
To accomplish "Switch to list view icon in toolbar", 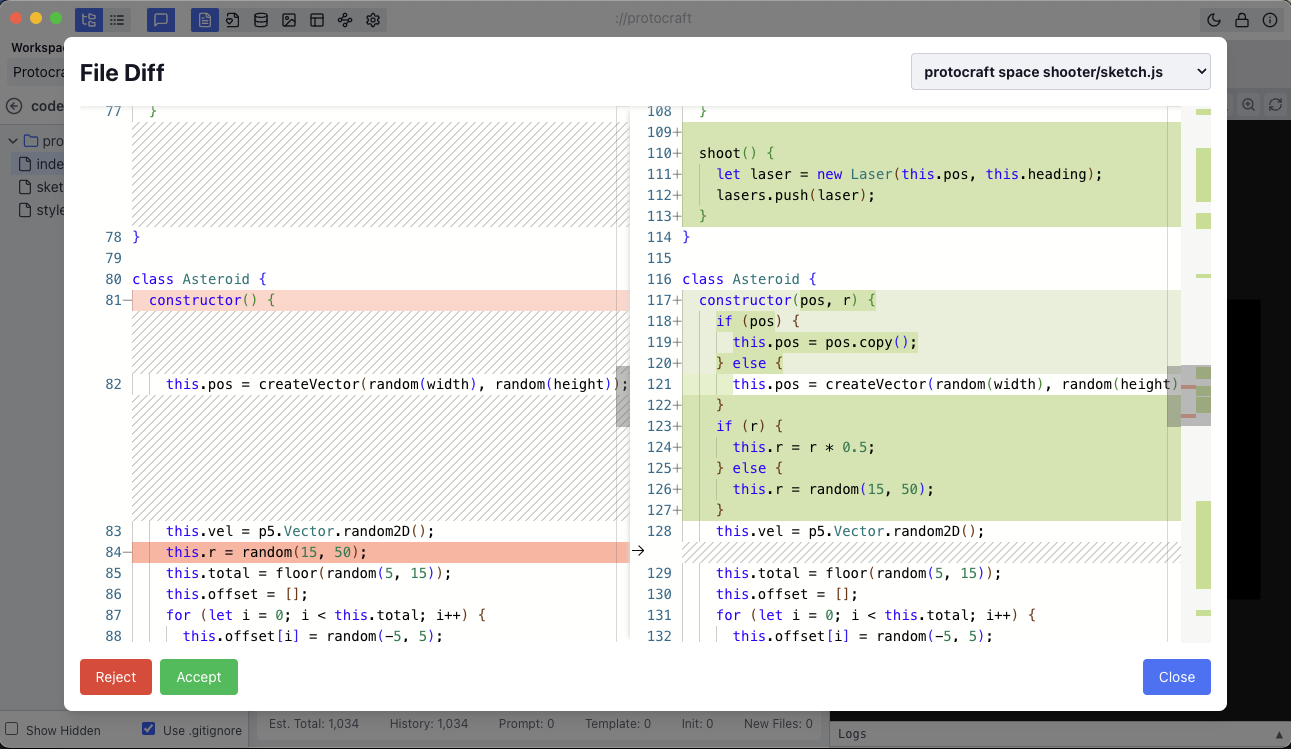I will pyautogui.click(x=117, y=20).
